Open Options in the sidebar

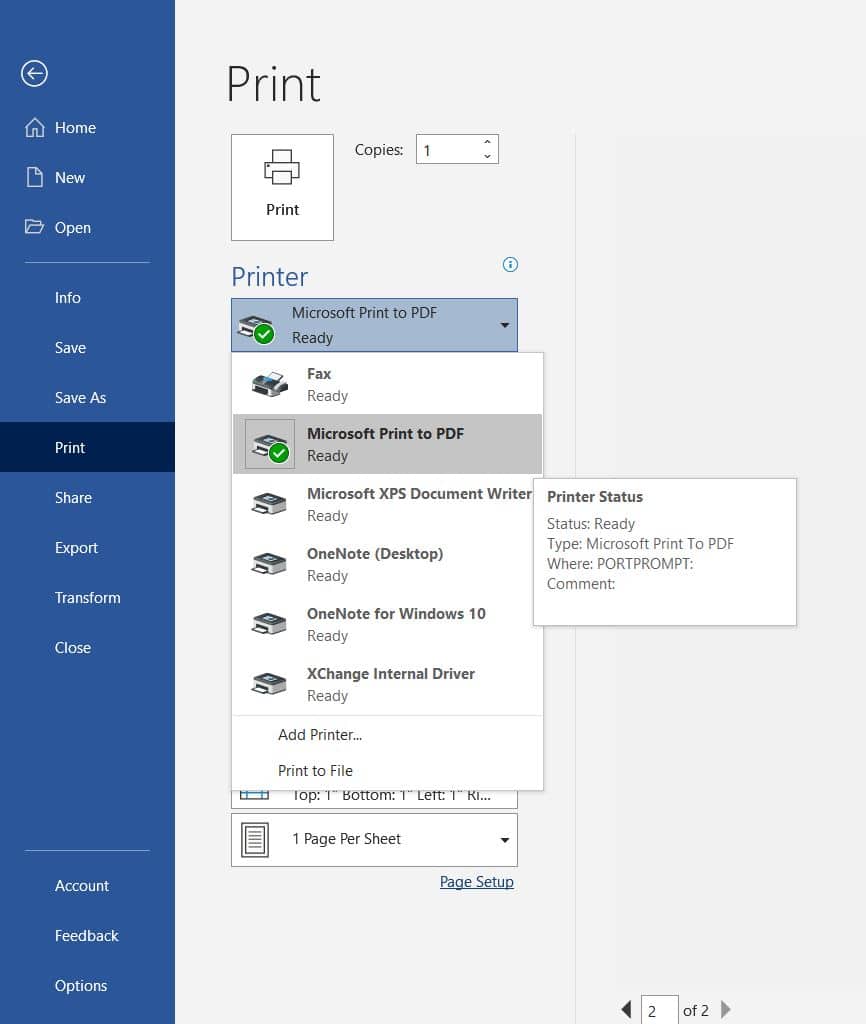88,985
